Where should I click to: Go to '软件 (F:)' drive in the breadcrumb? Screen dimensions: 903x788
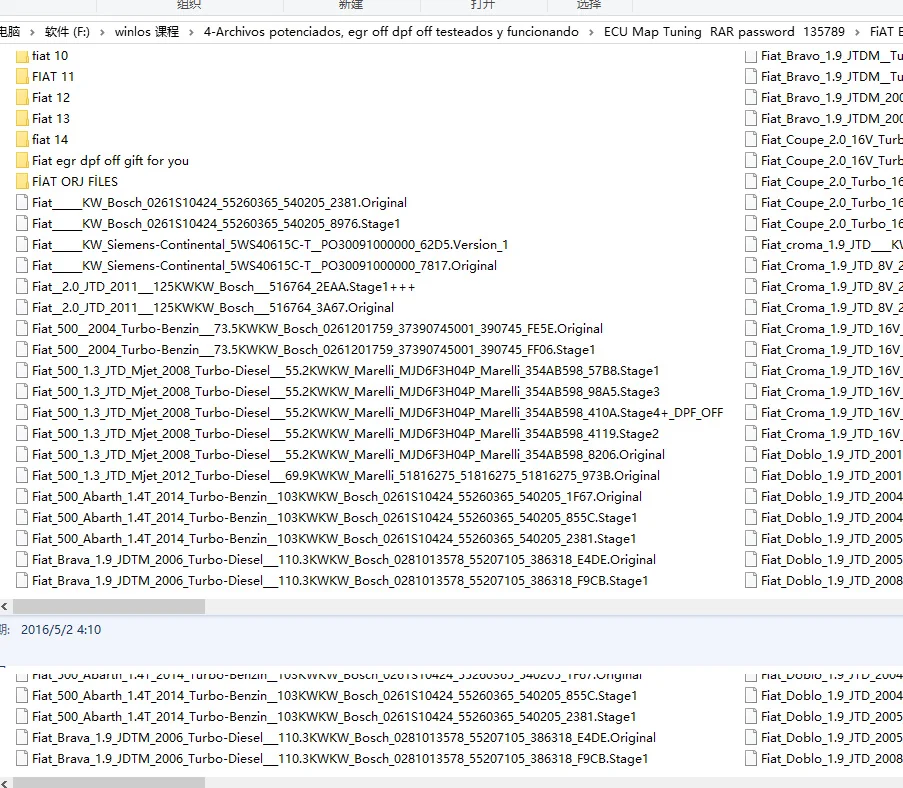pos(67,32)
